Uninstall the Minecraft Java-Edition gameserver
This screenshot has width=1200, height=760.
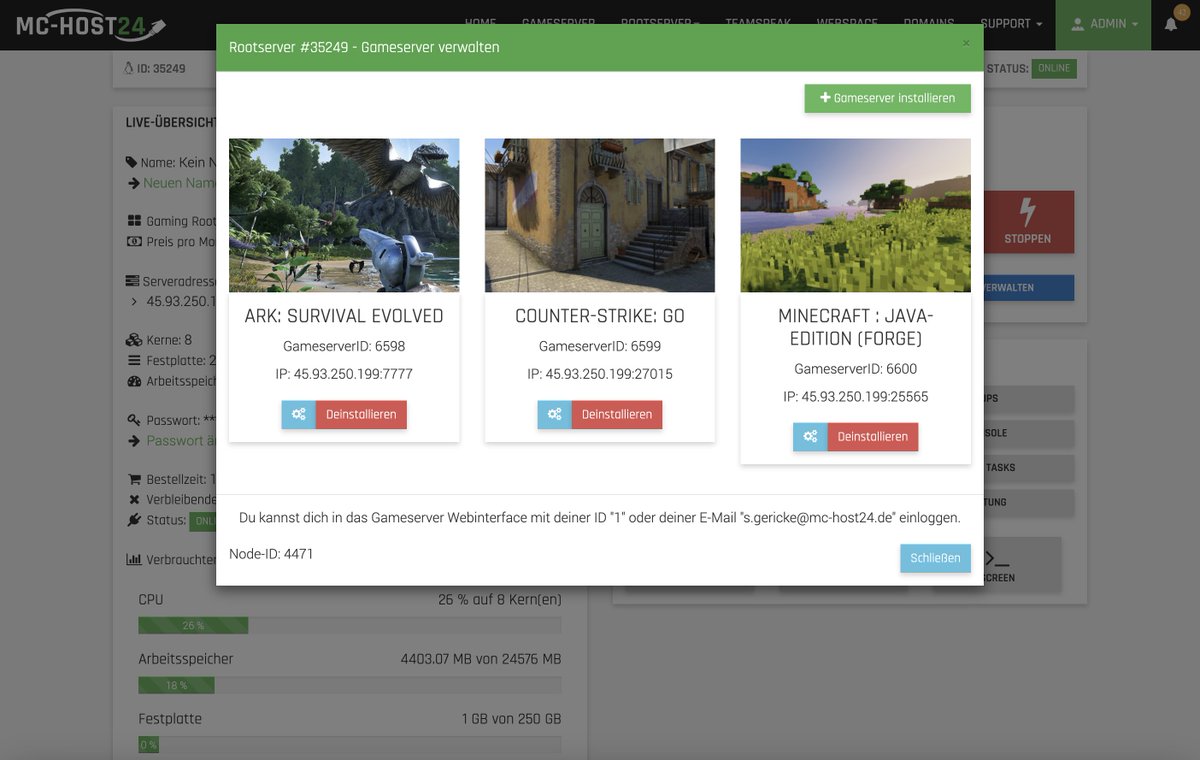coord(873,437)
